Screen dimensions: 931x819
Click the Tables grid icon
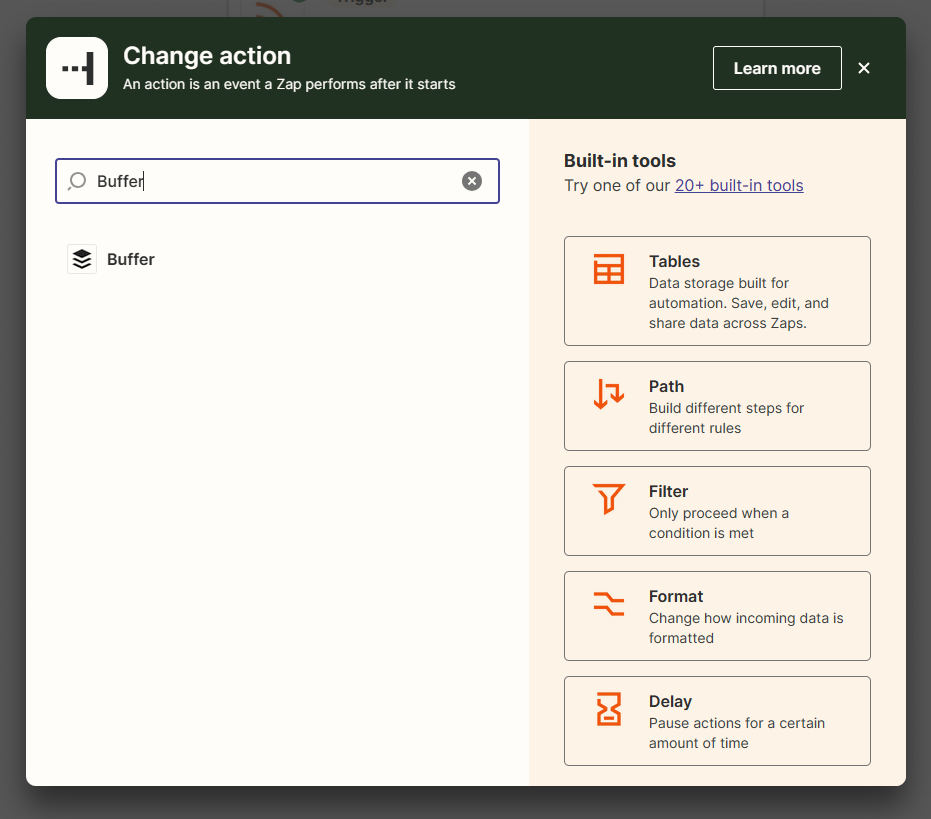(609, 269)
